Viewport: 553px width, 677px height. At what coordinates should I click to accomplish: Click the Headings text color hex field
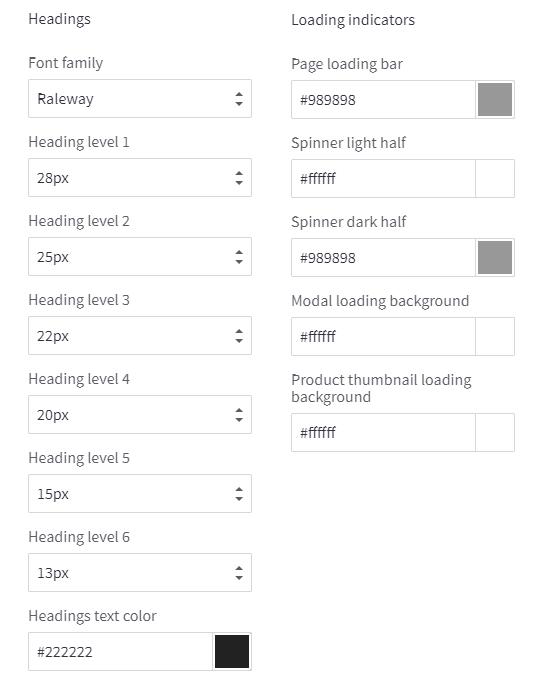point(120,652)
